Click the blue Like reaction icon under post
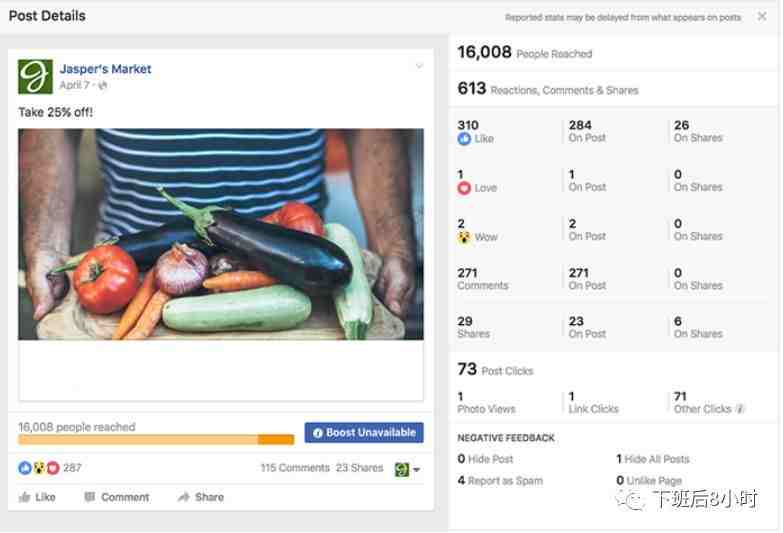783x533 pixels. click(25, 468)
